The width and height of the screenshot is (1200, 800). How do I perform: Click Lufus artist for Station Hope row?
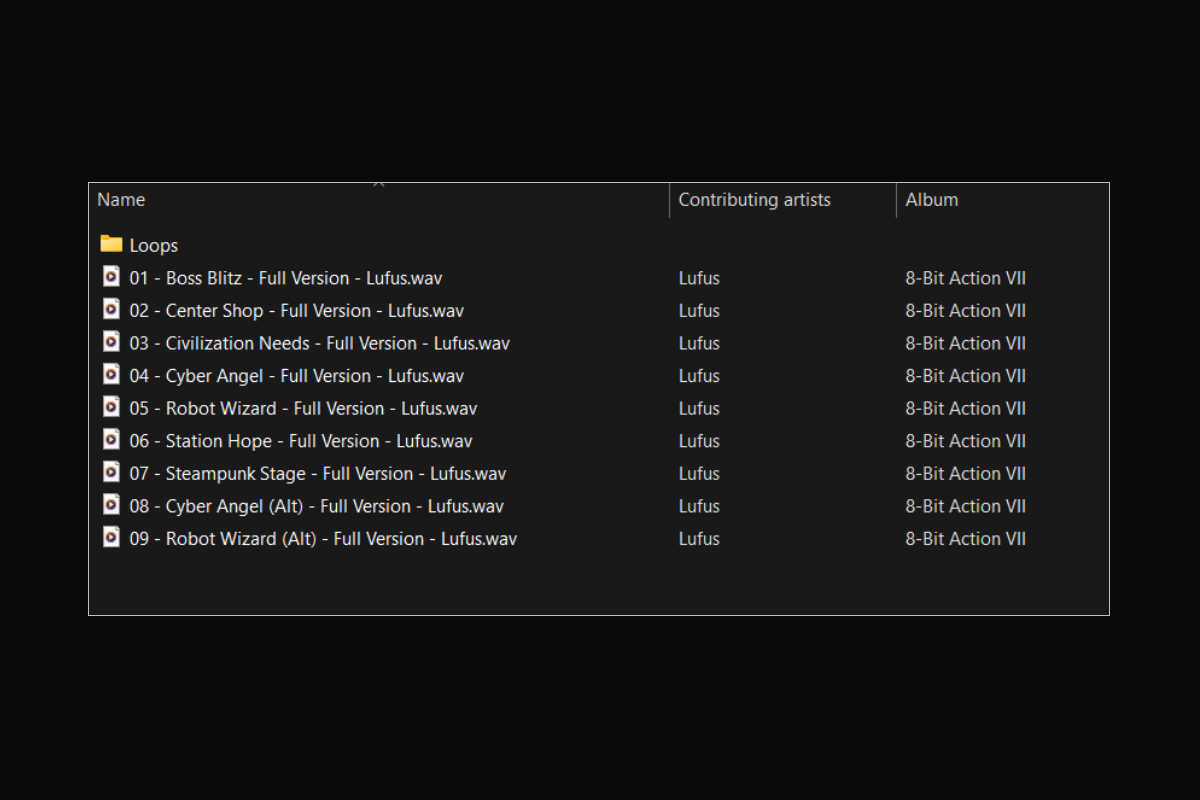(699, 441)
